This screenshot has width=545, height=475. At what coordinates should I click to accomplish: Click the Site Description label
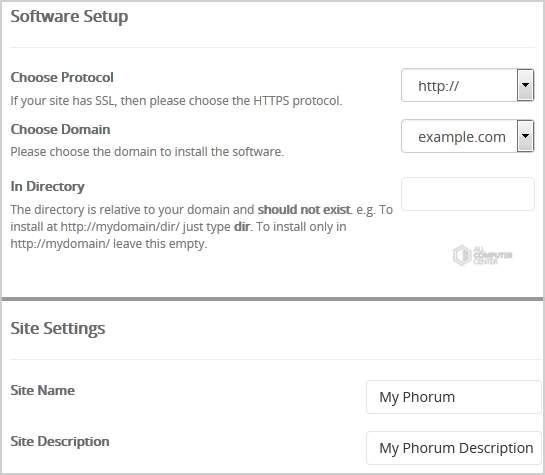pyautogui.click(x=60, y=441)
